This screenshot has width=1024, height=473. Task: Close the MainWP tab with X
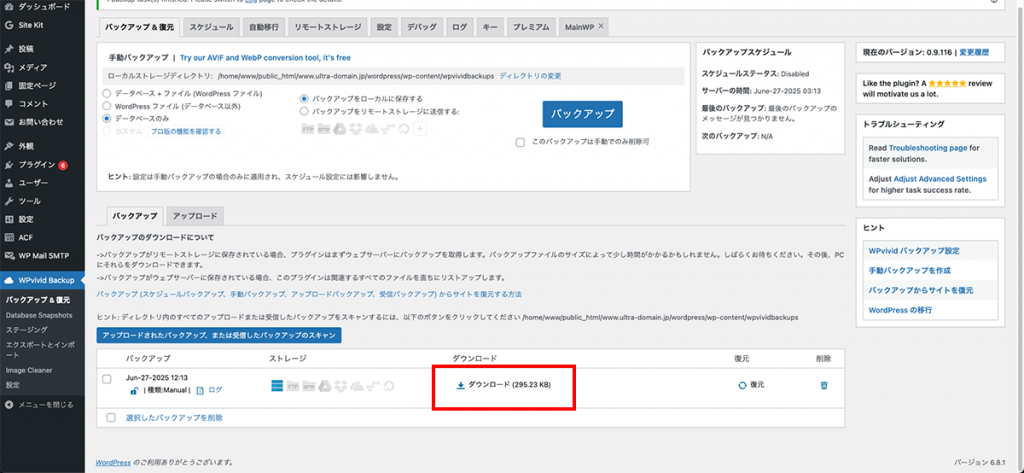(x=601, y=26)
